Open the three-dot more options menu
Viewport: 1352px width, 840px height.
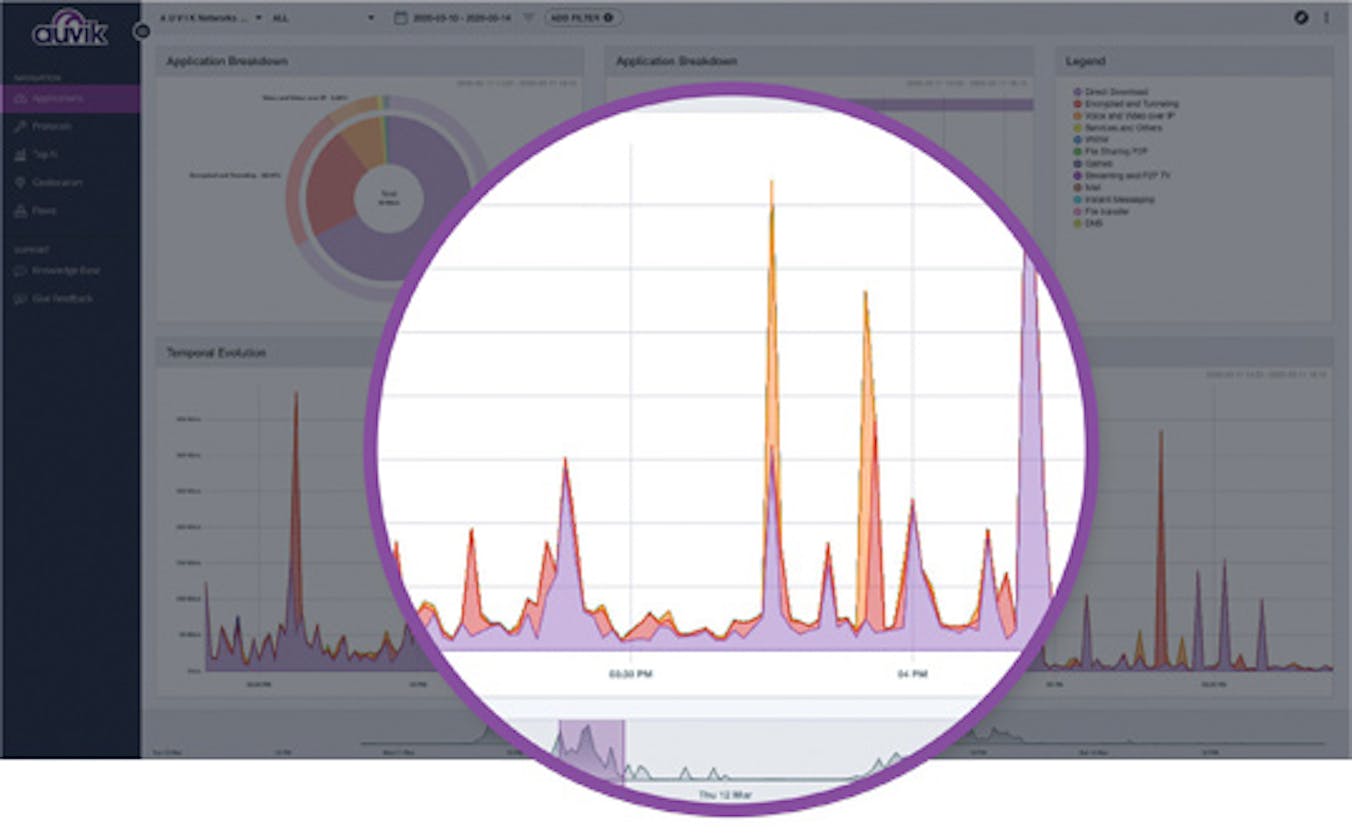[x=1327, y=17]
